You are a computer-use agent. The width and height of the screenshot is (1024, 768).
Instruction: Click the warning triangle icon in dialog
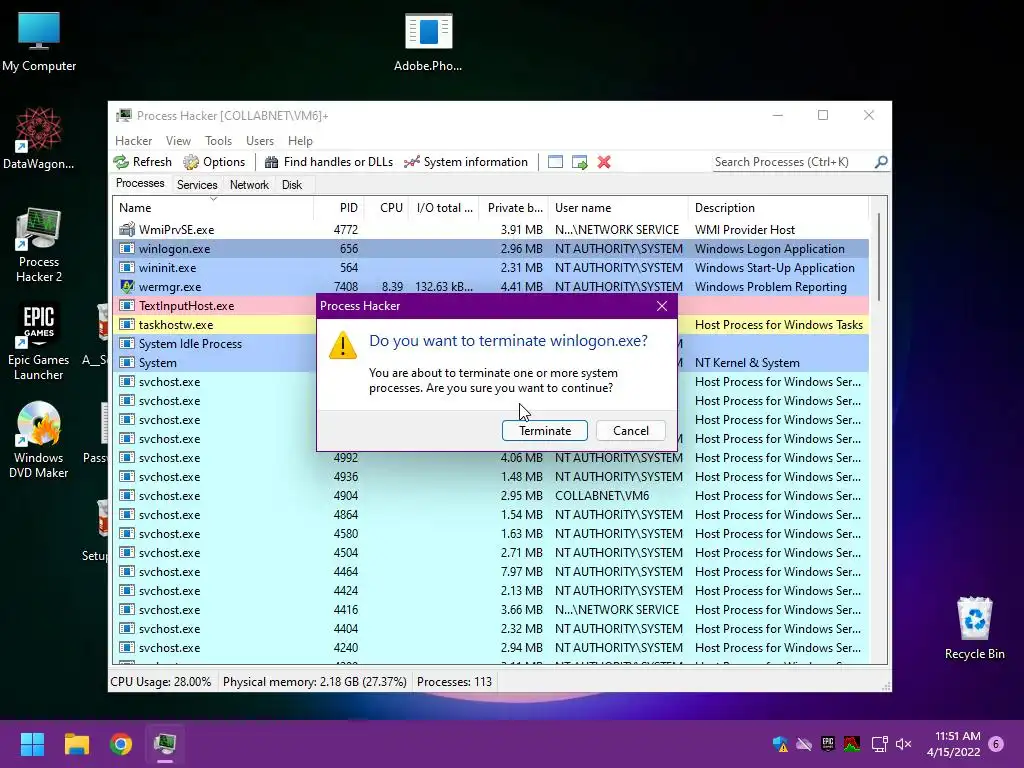pyautogui.click(x=343, y=345)
